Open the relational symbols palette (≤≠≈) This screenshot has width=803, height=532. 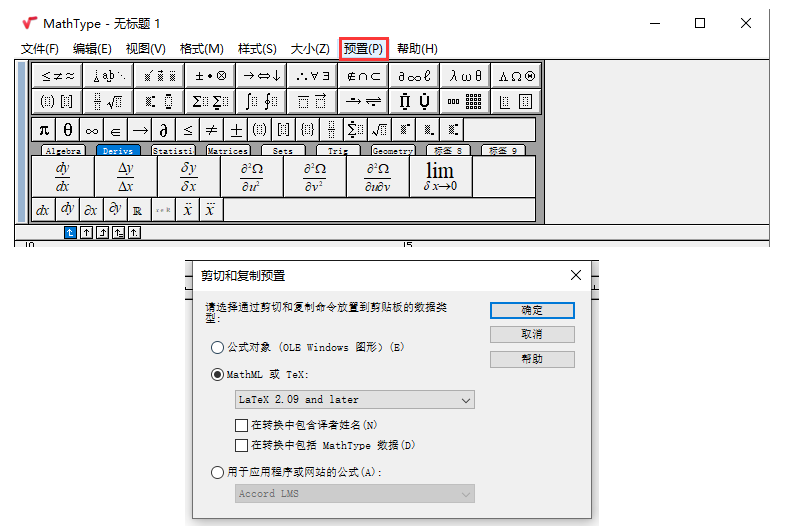click(57, 76)
